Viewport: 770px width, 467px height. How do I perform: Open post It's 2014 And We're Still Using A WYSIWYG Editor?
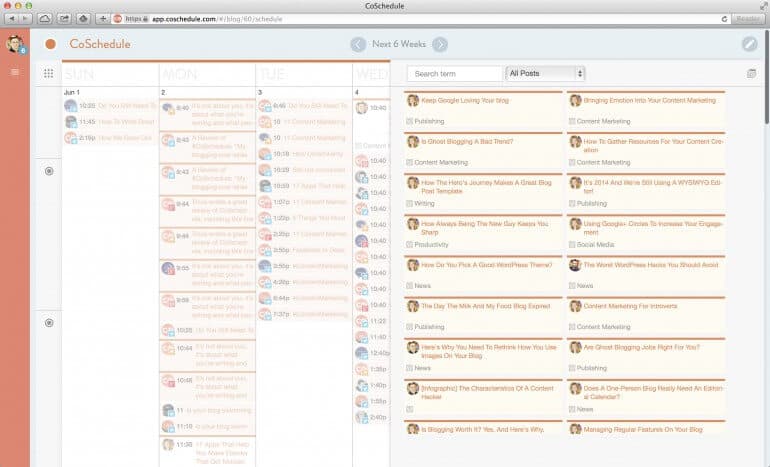click(x=652, y=187)
